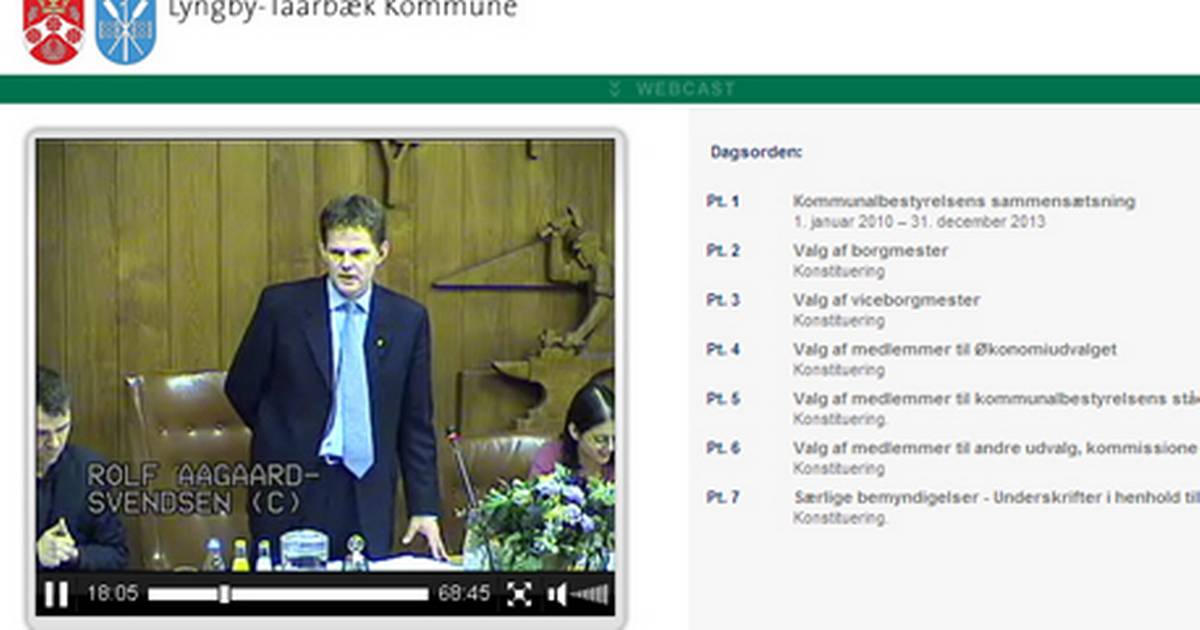1200x630 pixels.
Task: Open Pt. 5 Valg af medlemmer til kommunalbestyrelsens
Action: pyautogui.click(x=996, y=399)
